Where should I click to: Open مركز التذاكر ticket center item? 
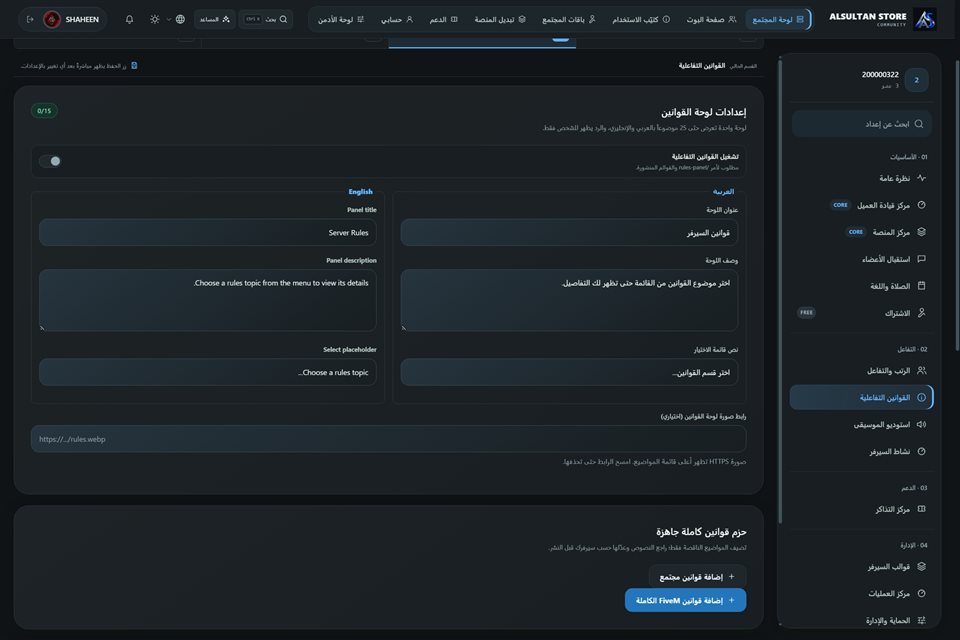tap(860, 509)
